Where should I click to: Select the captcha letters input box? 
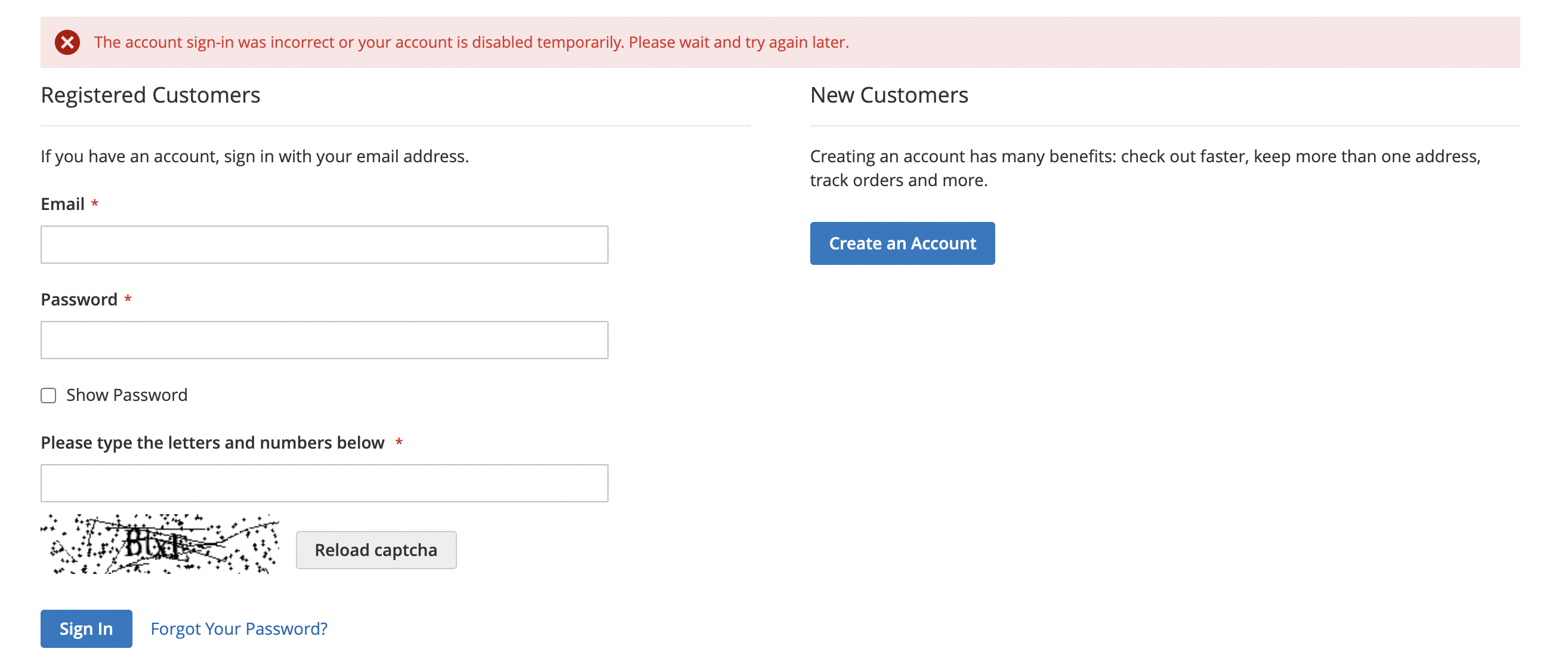324,483
